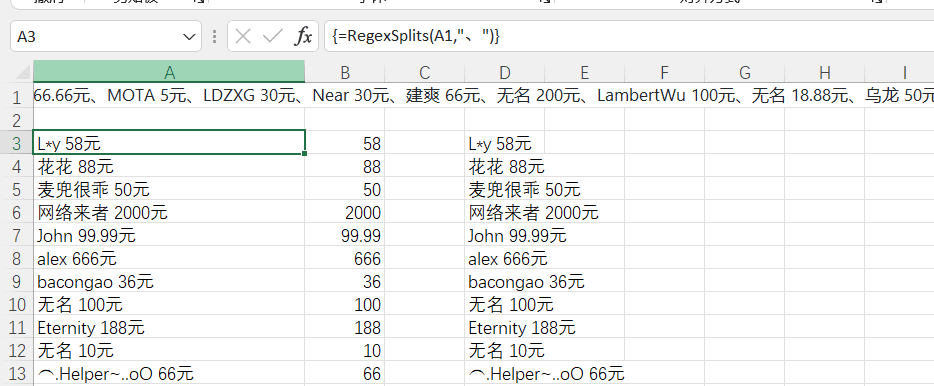
Task: Click the cancel (X) formula button
Action: coord(242,36)
